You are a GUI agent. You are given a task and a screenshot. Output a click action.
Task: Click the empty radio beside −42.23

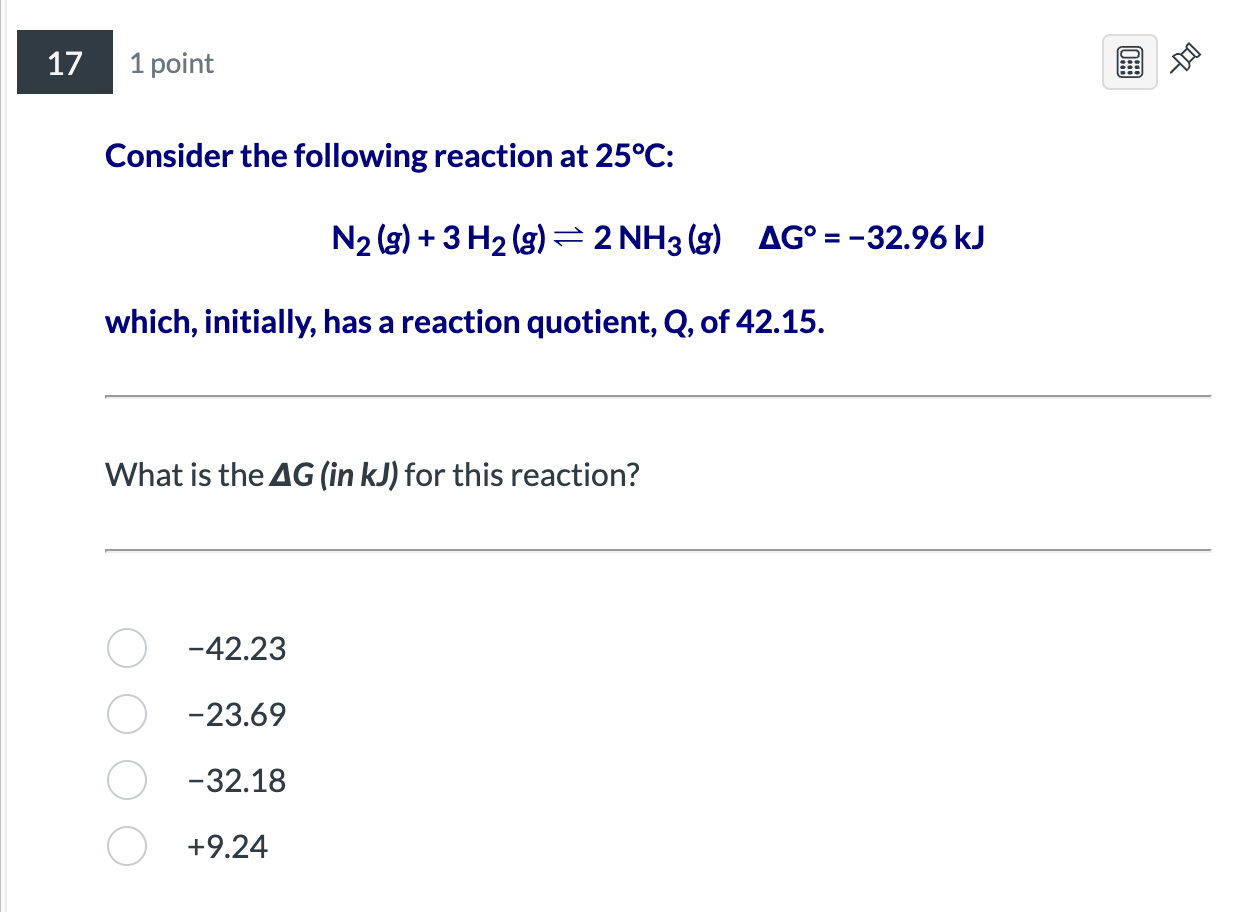127,648
